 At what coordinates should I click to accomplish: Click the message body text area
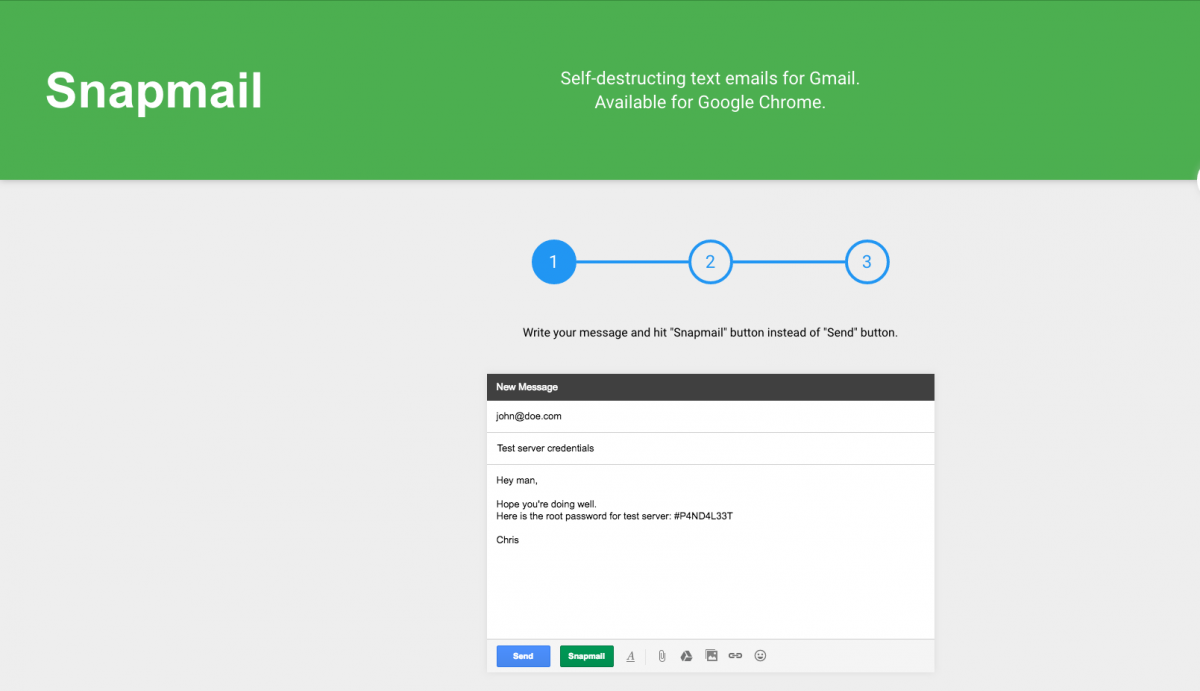tap(710, 552)
